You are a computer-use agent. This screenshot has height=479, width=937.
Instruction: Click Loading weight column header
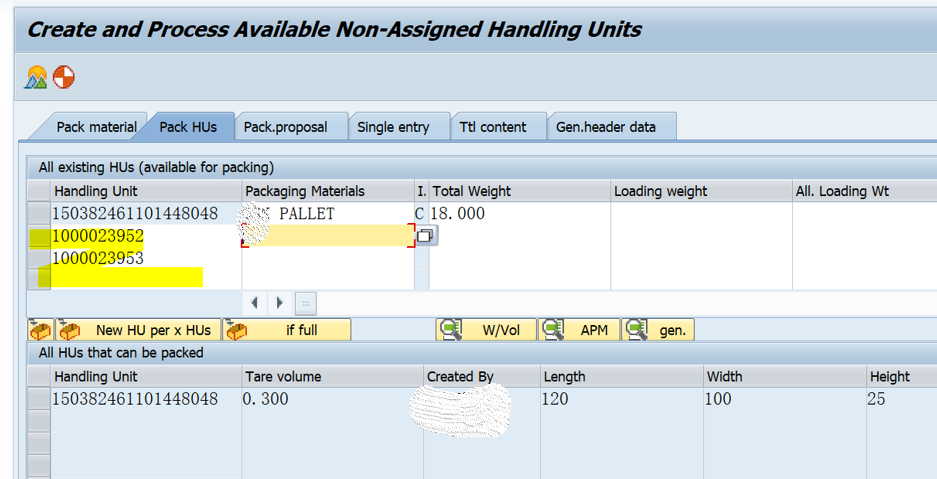point(702,191)
